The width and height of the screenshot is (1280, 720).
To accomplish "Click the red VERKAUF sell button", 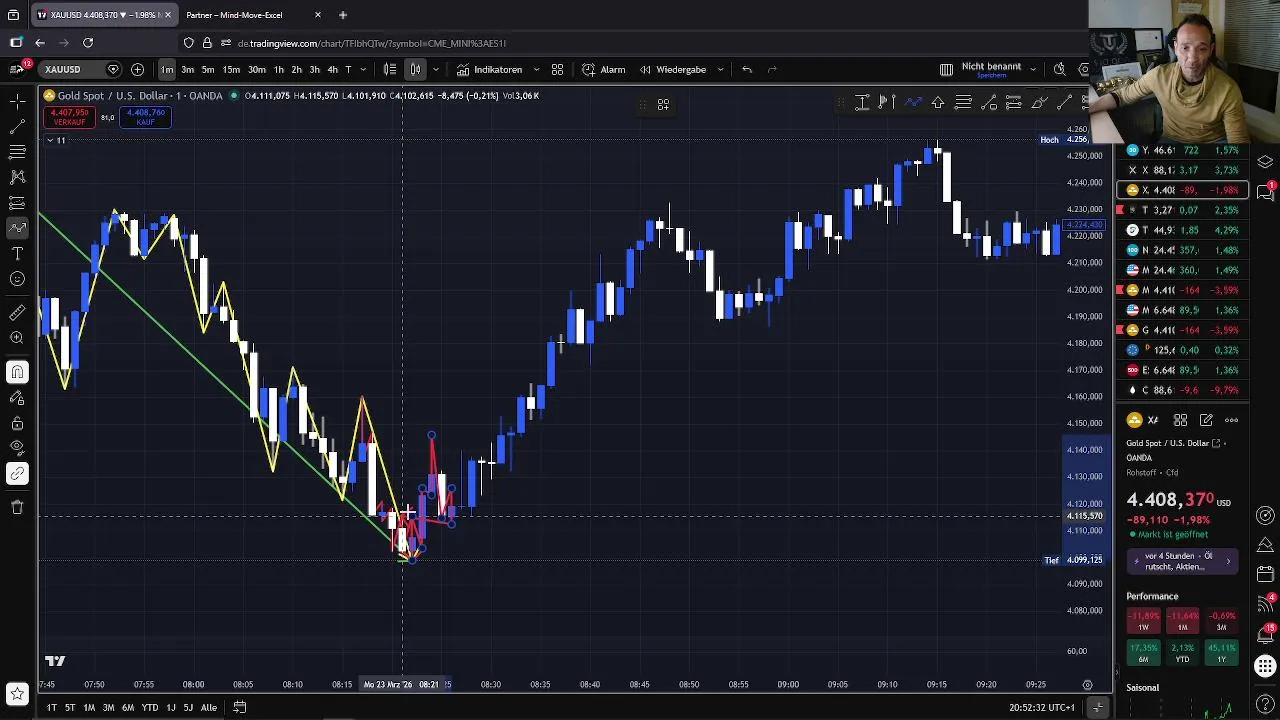I will (70, 117).
